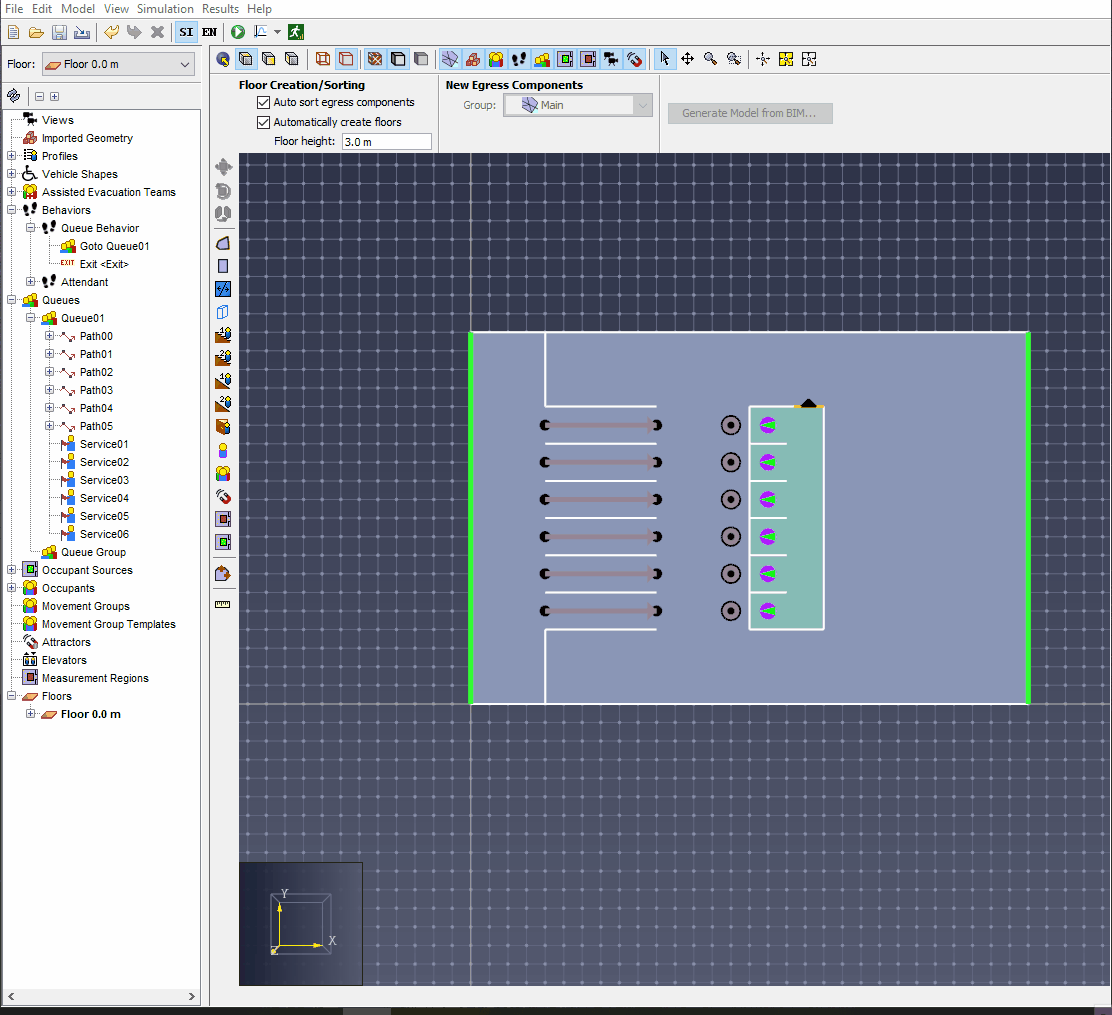Select the add occupant tool

pos(223,450)
